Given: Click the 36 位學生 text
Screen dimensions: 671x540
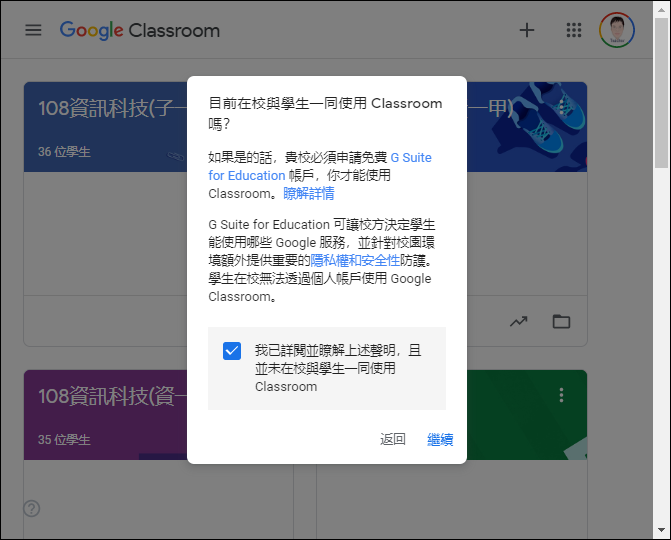Looking at the screenshot, I should click(64, 152).
